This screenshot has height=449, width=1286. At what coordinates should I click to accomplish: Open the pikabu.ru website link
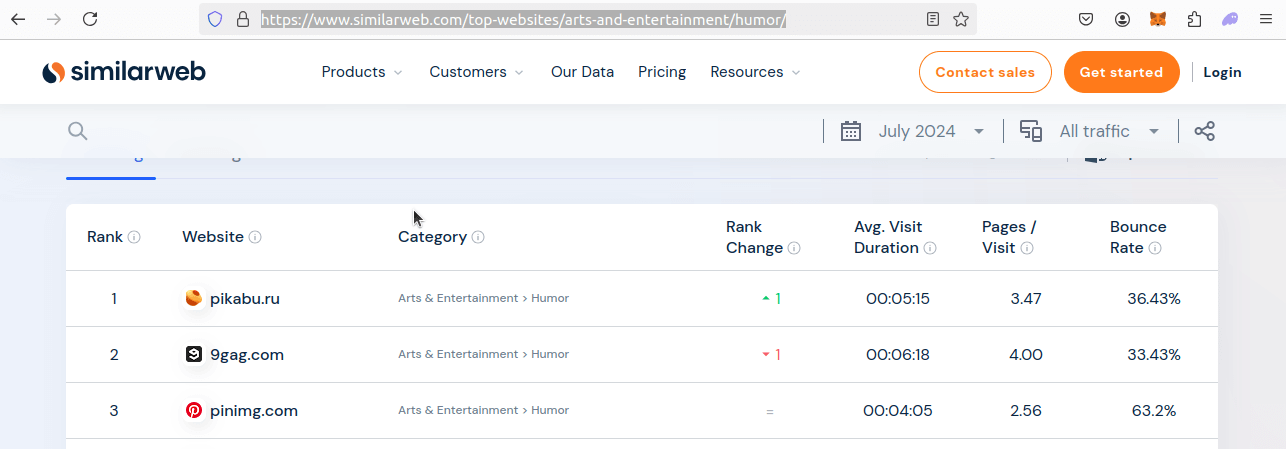pyautogui.click(x=245, y=298)
